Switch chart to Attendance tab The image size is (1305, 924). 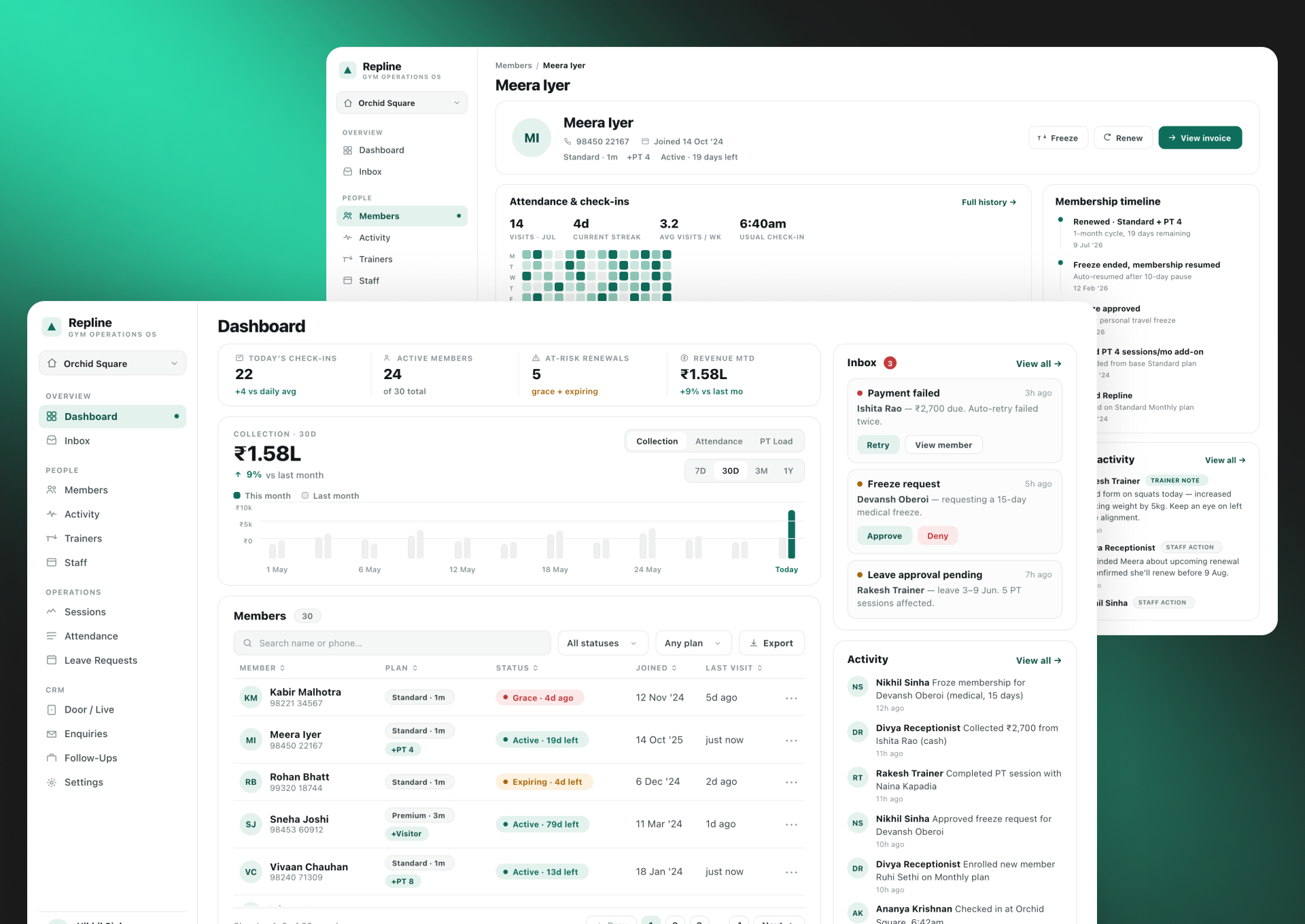718,441
